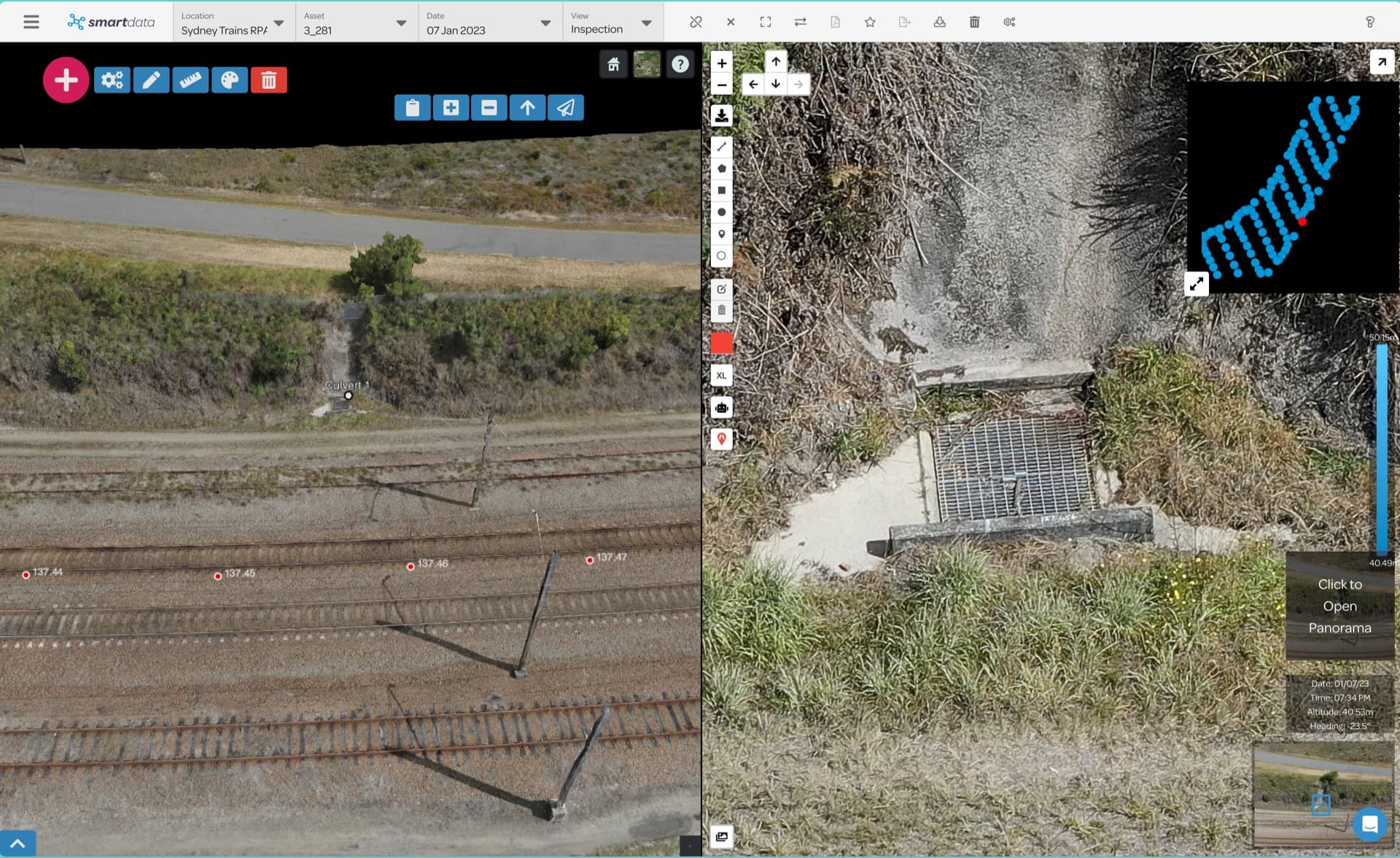The image size is (1400, 858).
Task: Select the 137.47 track marker
Action: coord(590,560)
